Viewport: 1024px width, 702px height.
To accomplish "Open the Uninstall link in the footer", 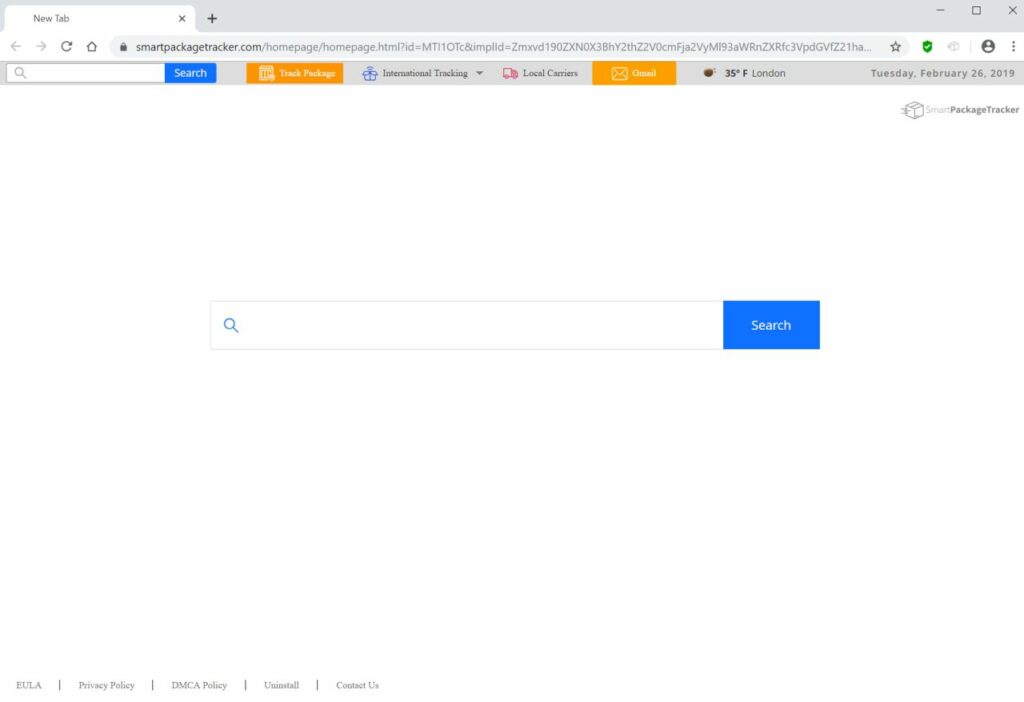I will [281, 685].
